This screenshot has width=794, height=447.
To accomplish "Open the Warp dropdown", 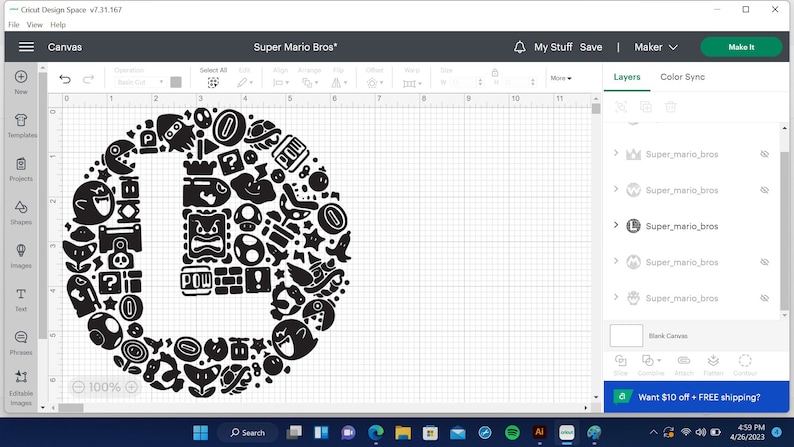I will (412, 83).
